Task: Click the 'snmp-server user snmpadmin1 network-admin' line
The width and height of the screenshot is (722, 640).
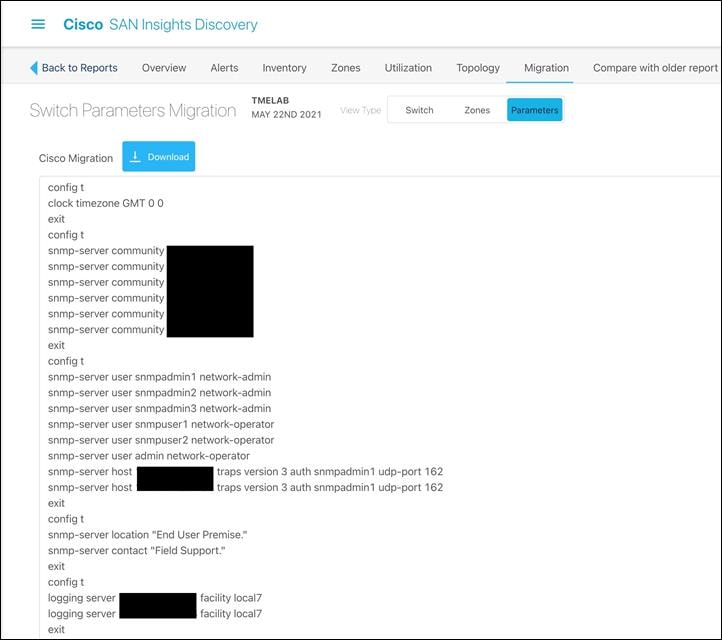Action: pyautogui.click(x=159, y=377)
